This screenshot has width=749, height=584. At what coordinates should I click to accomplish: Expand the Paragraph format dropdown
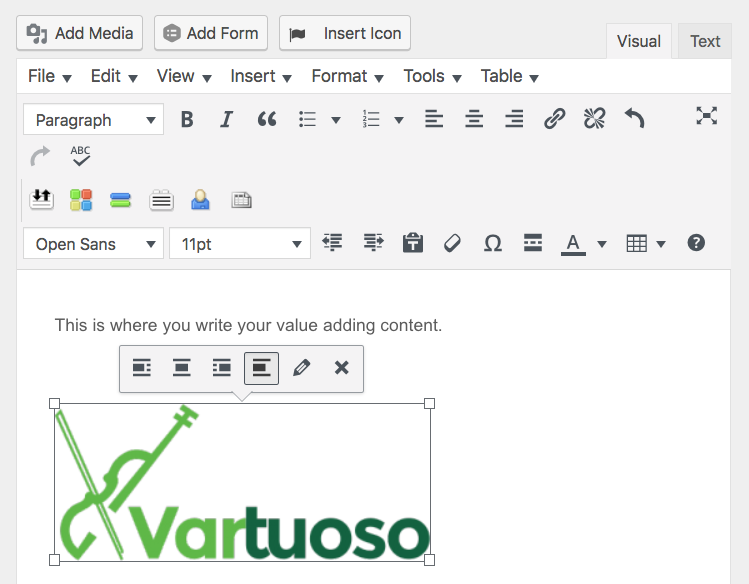tap(94, 119)
